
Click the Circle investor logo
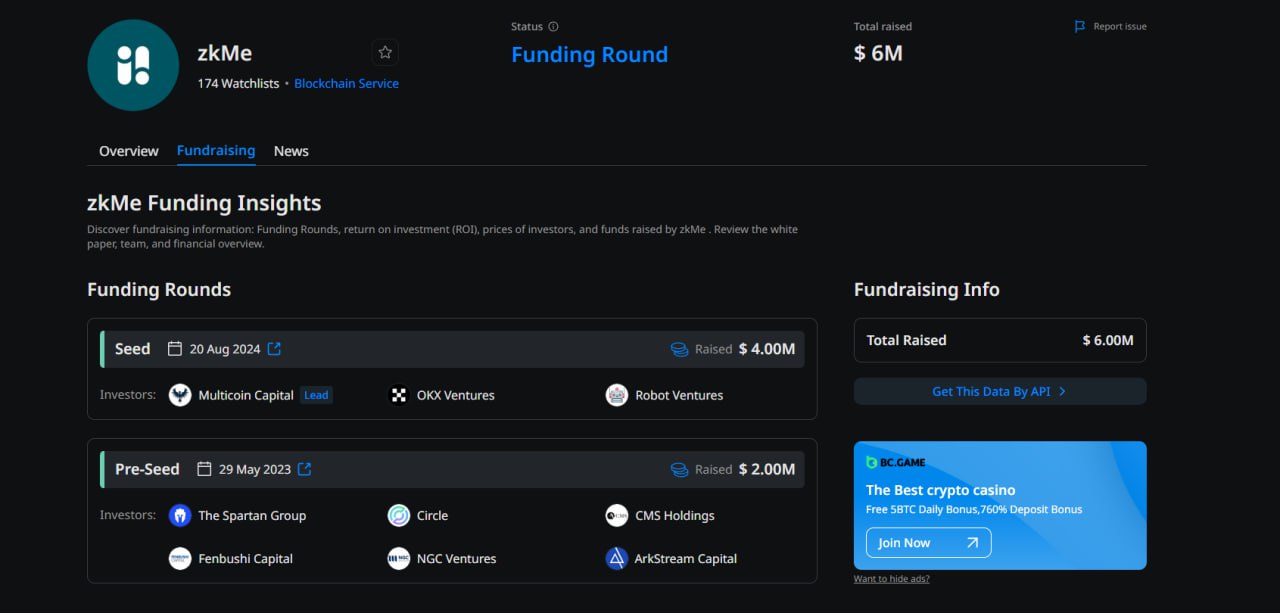tap(399, 516)
